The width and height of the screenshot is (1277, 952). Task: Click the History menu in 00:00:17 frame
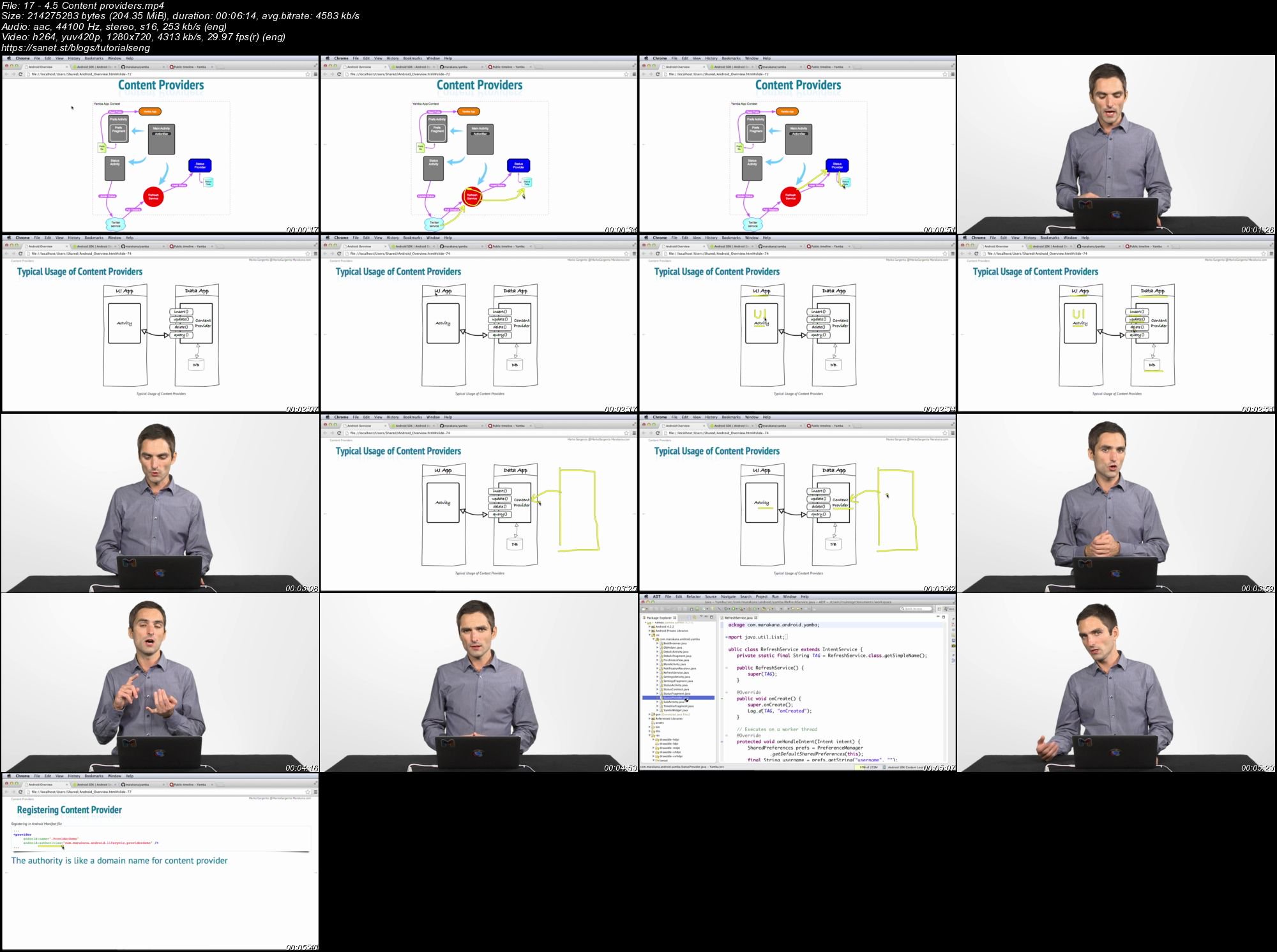74,58
